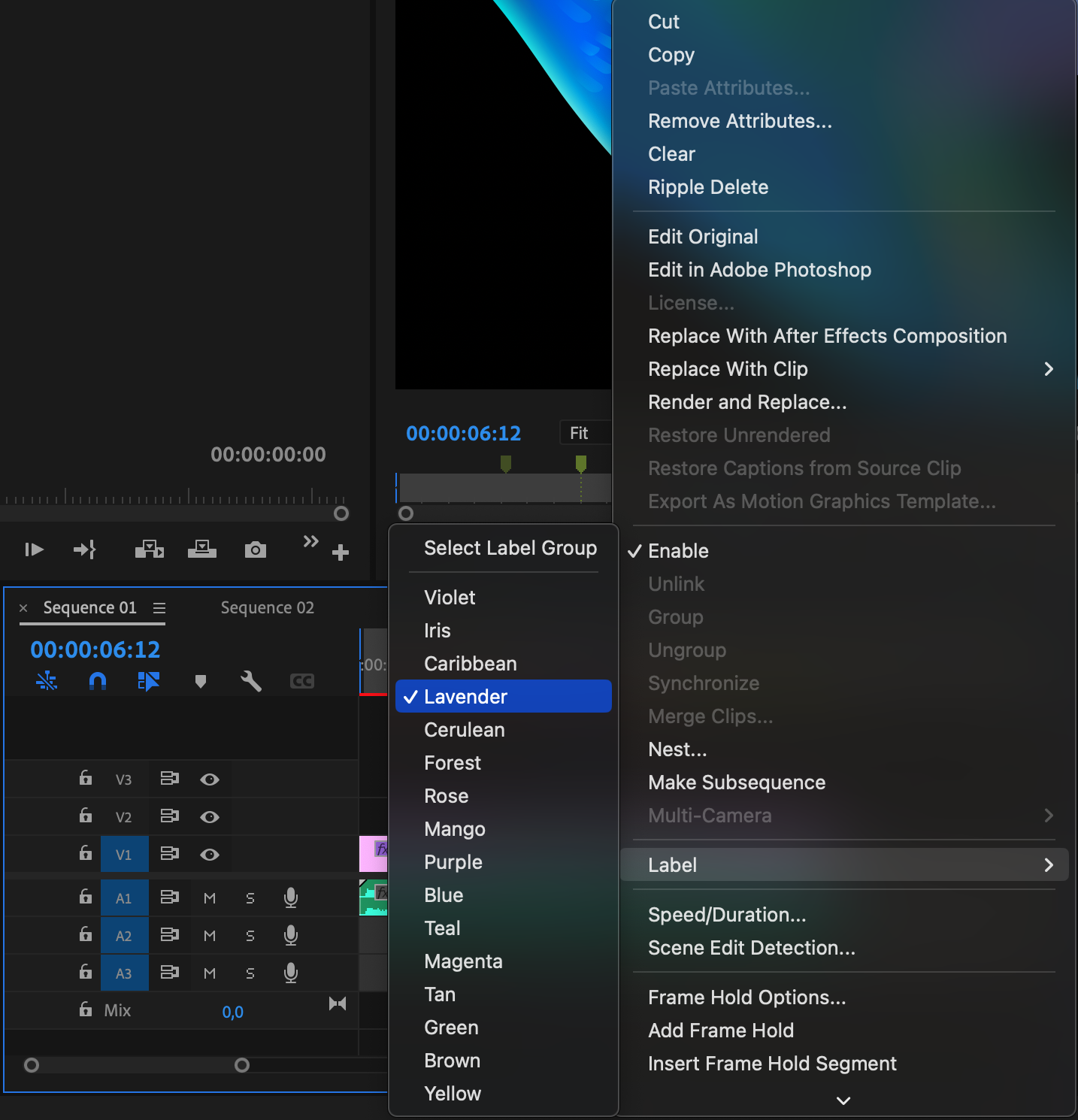Toggle the Snap in Timeline magnet icon
Image resolution: width=1078 pixels, height=1120 pixels.
coord(98,681)
